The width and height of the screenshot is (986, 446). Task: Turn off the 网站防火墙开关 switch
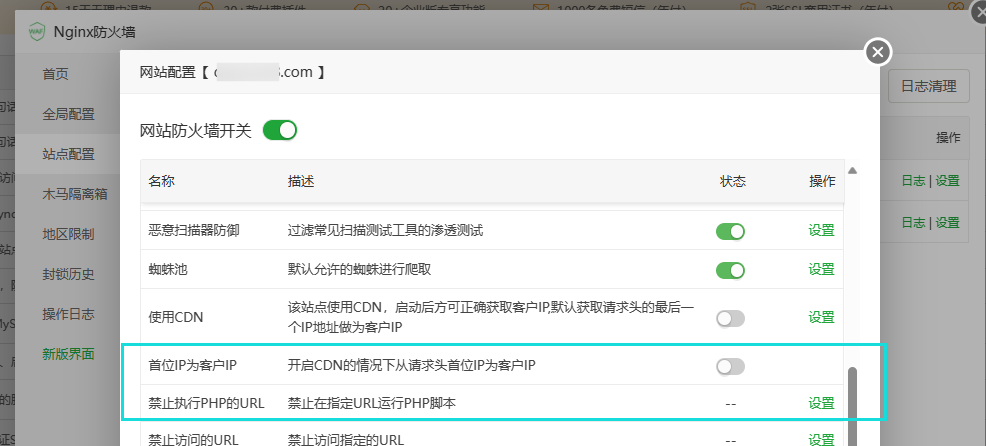(x=280, y=130)
